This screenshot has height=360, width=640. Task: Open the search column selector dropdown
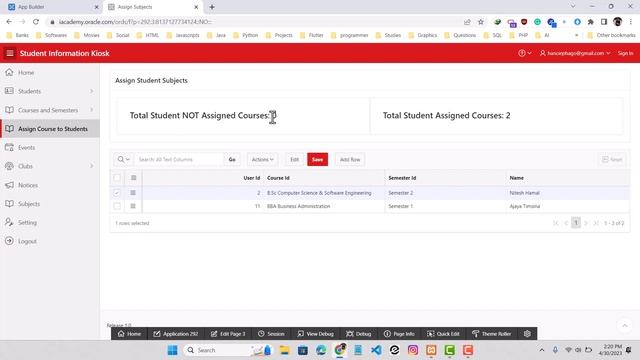coord(124,159)
